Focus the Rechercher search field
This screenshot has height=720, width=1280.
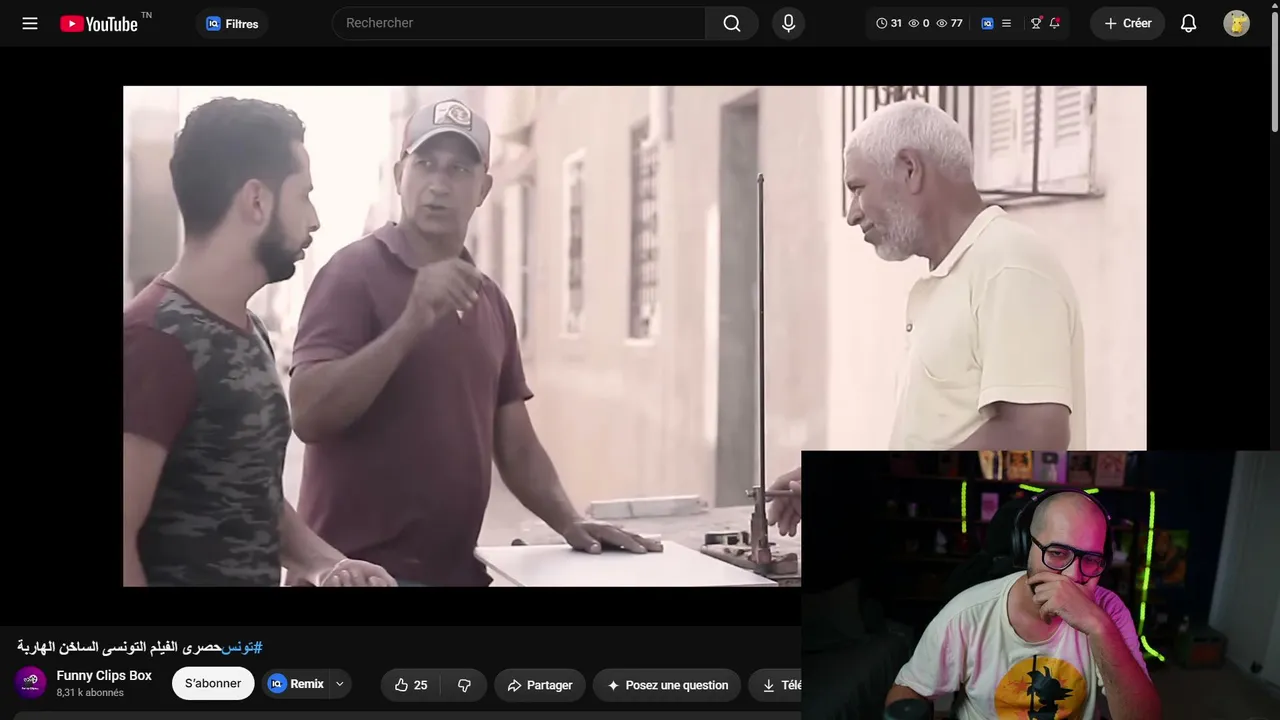click(x=519, y=23)
